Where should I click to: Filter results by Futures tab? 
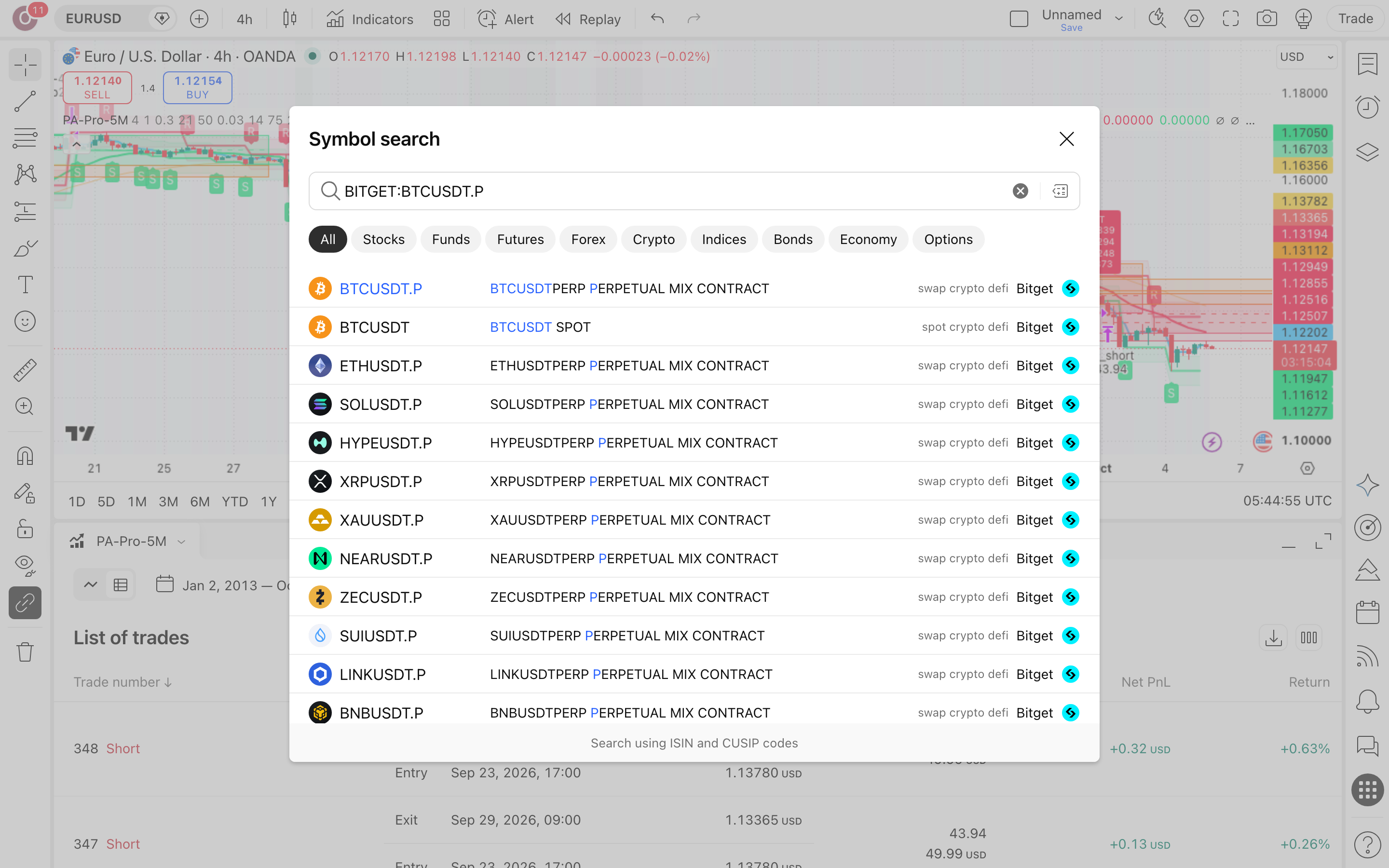520,239
